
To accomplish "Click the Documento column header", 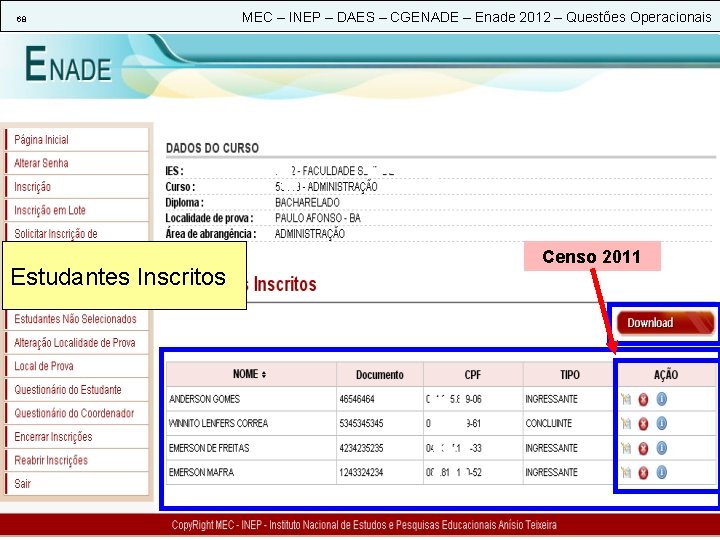I will click(380, 375).
